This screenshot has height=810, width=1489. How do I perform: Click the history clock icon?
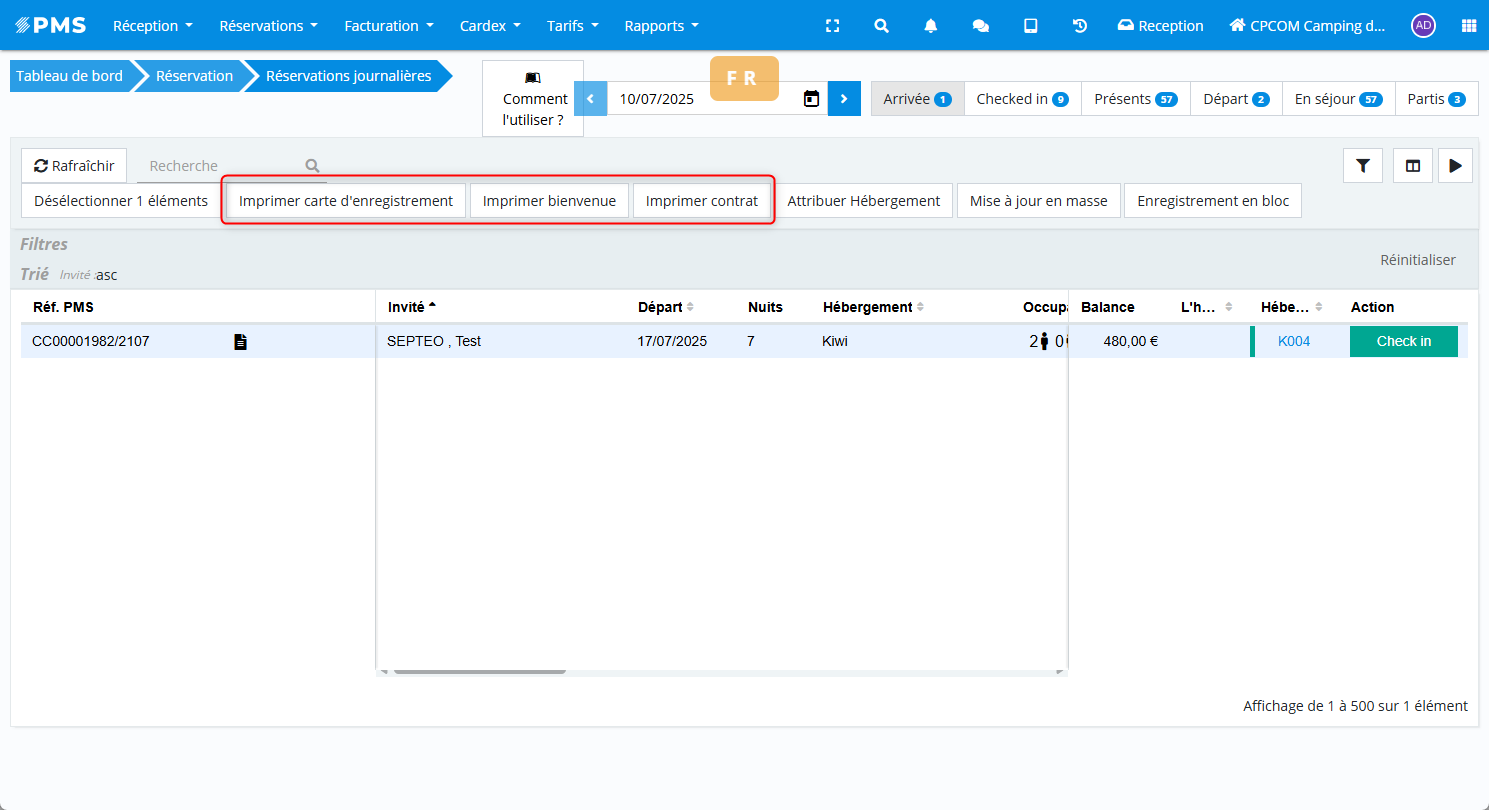1080,26
